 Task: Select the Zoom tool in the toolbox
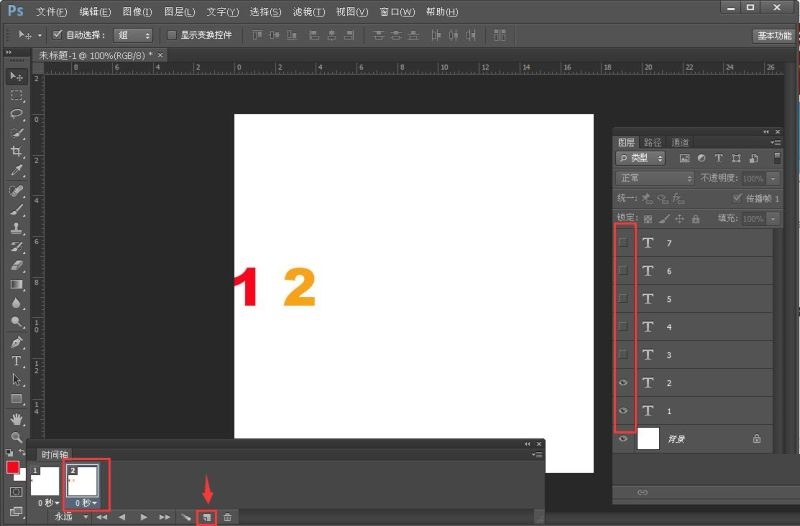point(17,438)
